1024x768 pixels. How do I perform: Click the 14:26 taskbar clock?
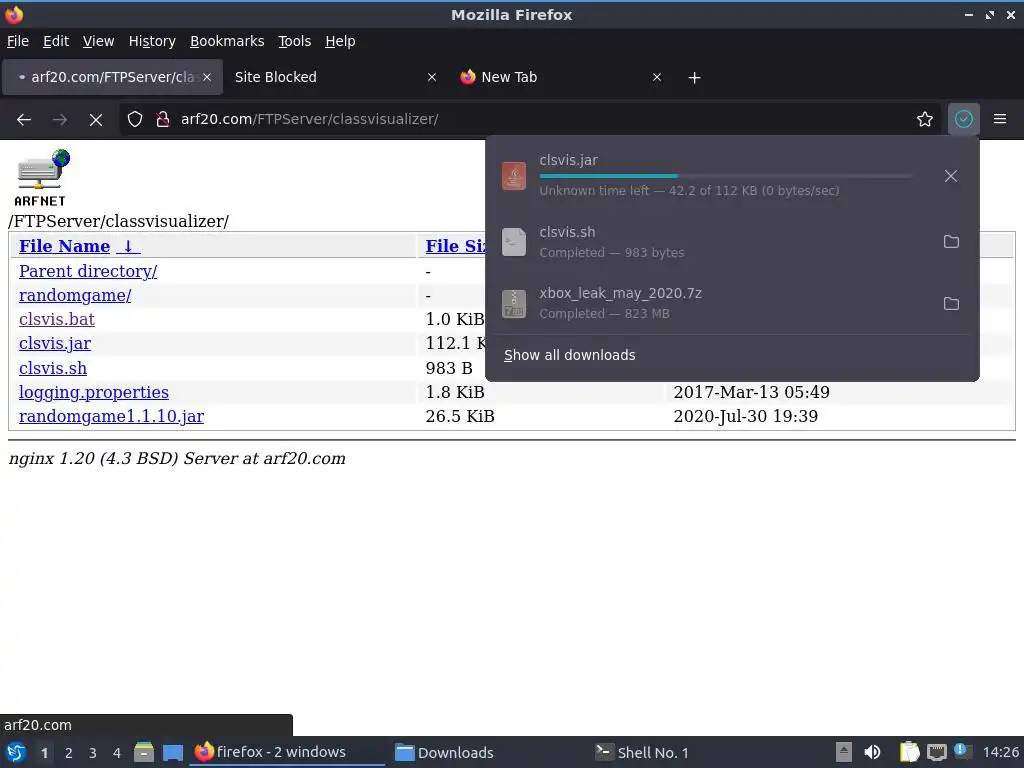coord(1000,752)
